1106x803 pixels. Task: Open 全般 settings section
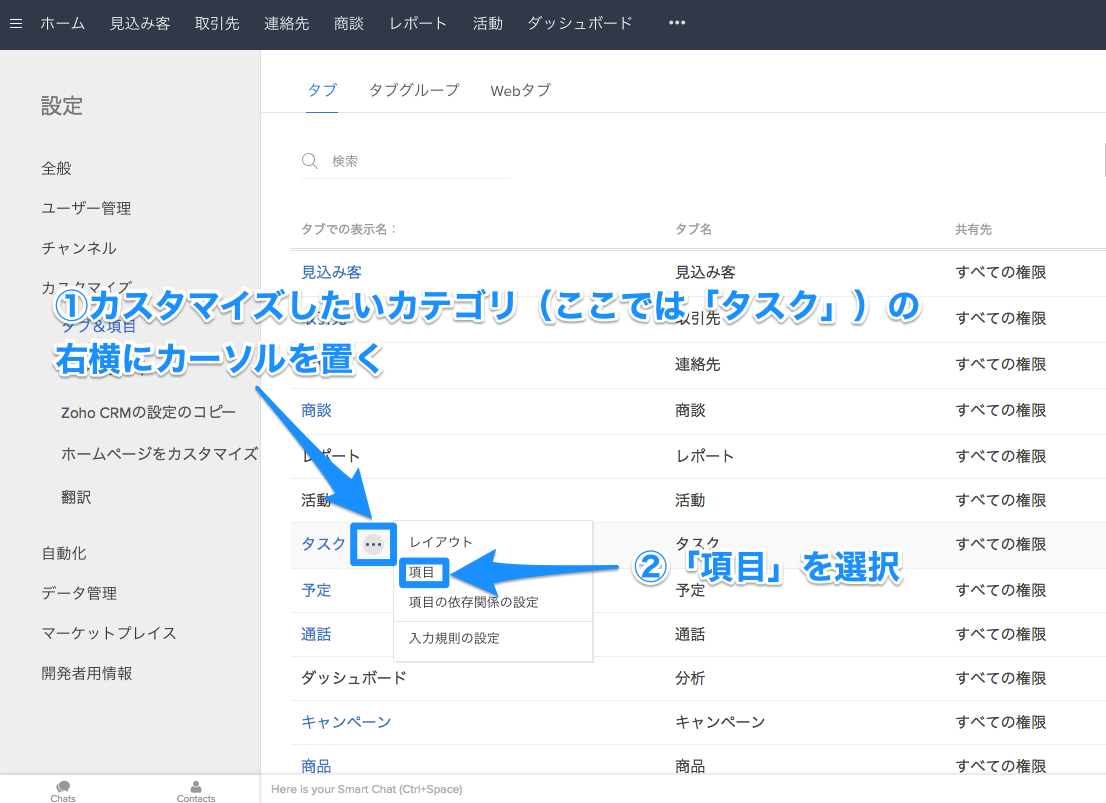pyautogui.click(x=56, y=168)
